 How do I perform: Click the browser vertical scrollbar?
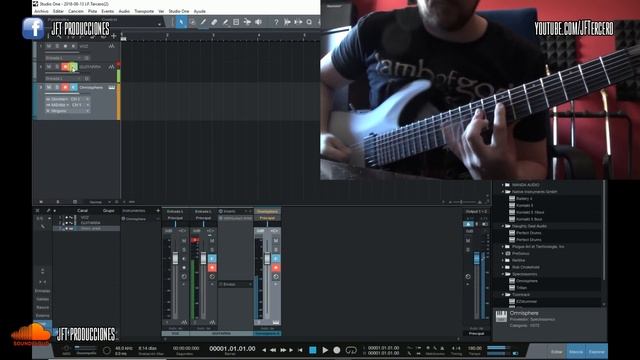click(x=604, y=229)
